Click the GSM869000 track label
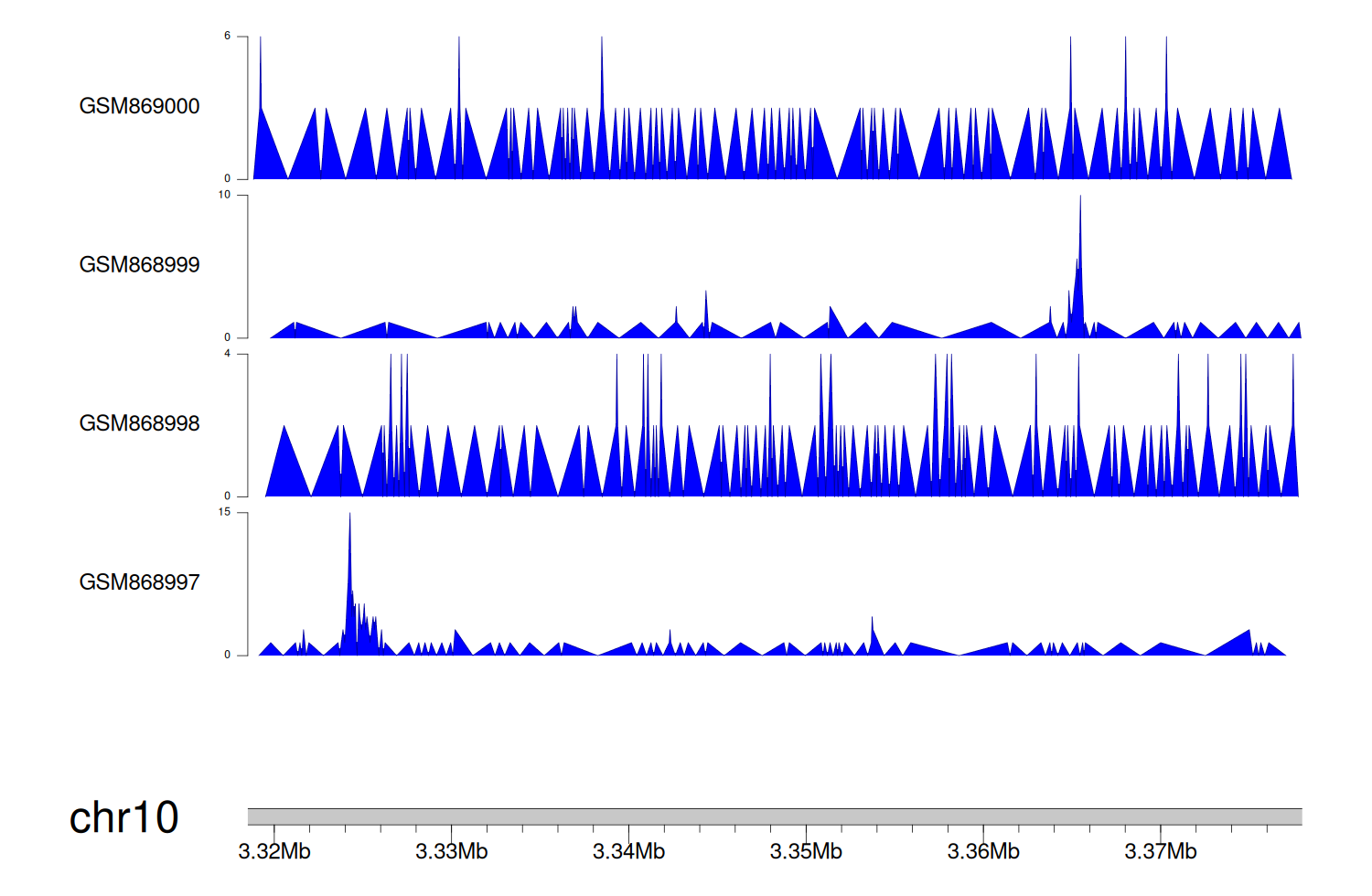This screenshot has width=1372, height=896. (x=139, y=106)
